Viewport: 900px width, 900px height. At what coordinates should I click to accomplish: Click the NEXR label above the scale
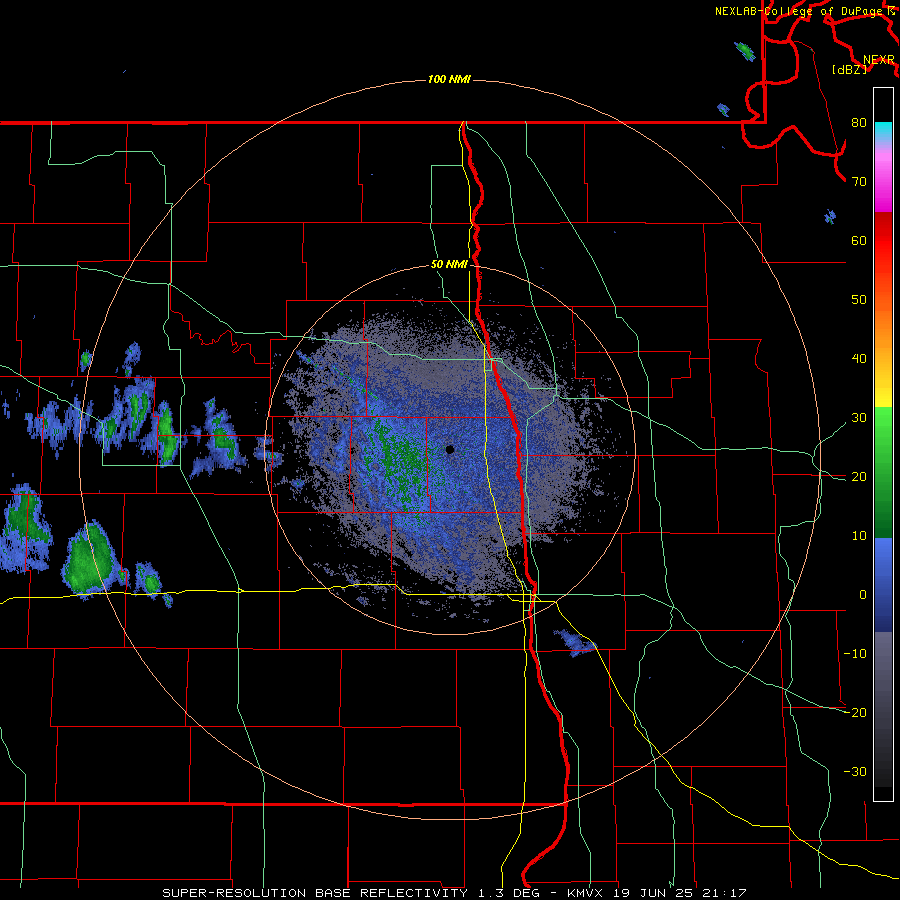[x=879, y=60]
